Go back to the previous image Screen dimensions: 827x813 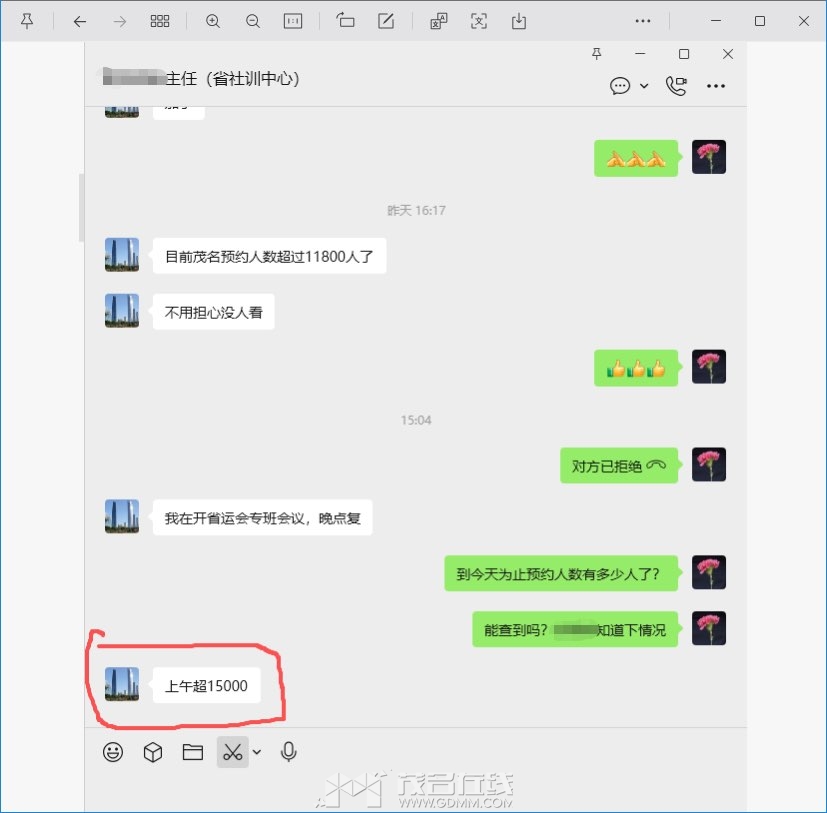point(80,21)
